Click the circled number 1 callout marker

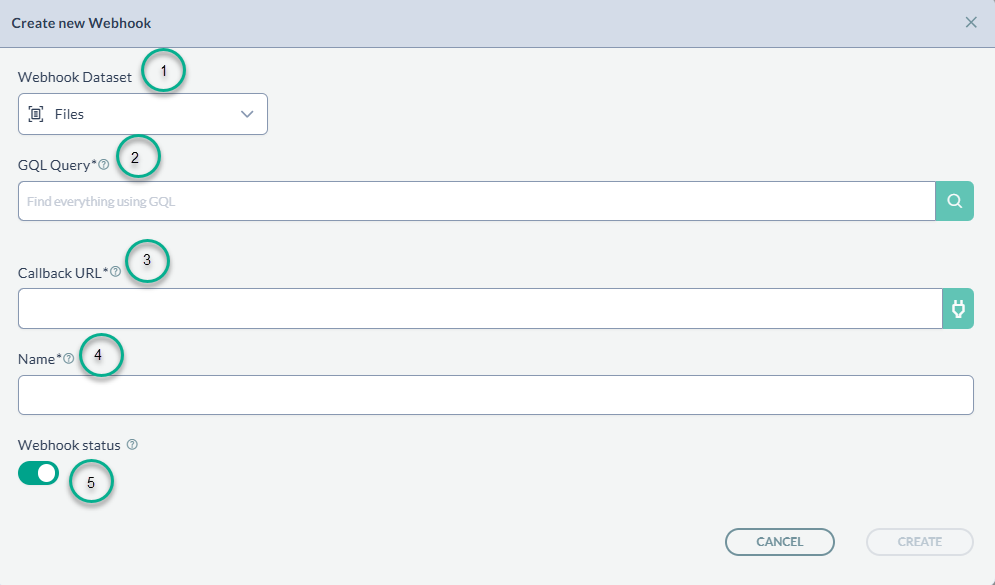pos(164,71)
